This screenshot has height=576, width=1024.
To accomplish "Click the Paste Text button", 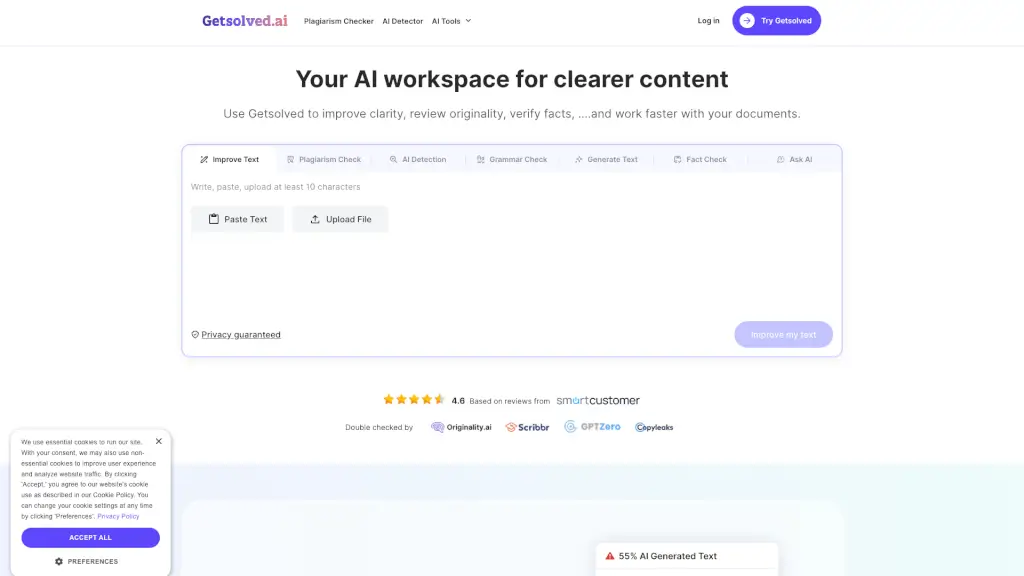I will click(238, 219).
